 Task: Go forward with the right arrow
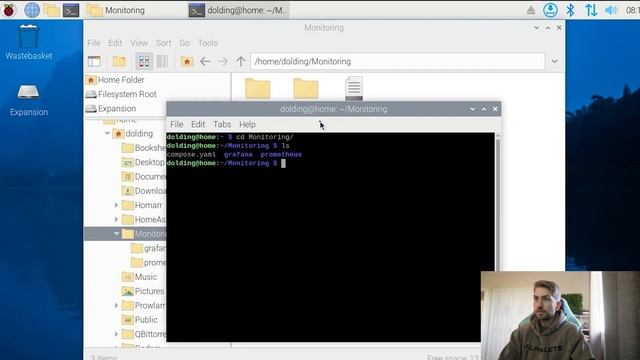click(223, 62)
